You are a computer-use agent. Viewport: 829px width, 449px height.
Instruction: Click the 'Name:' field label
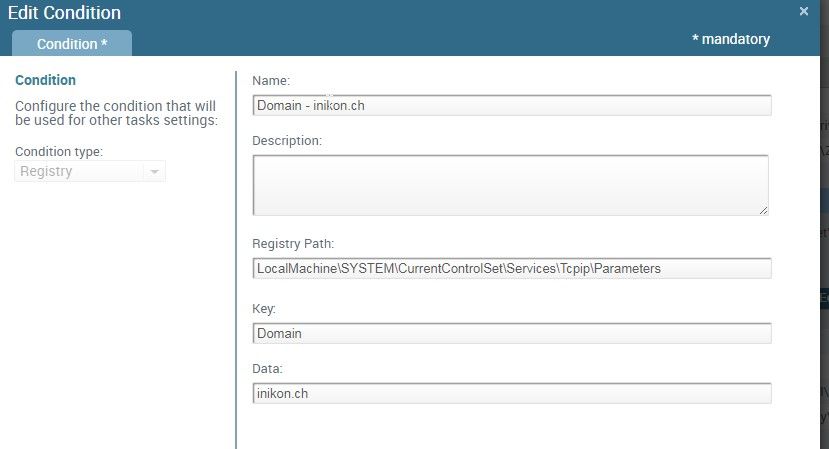(271, 80)
